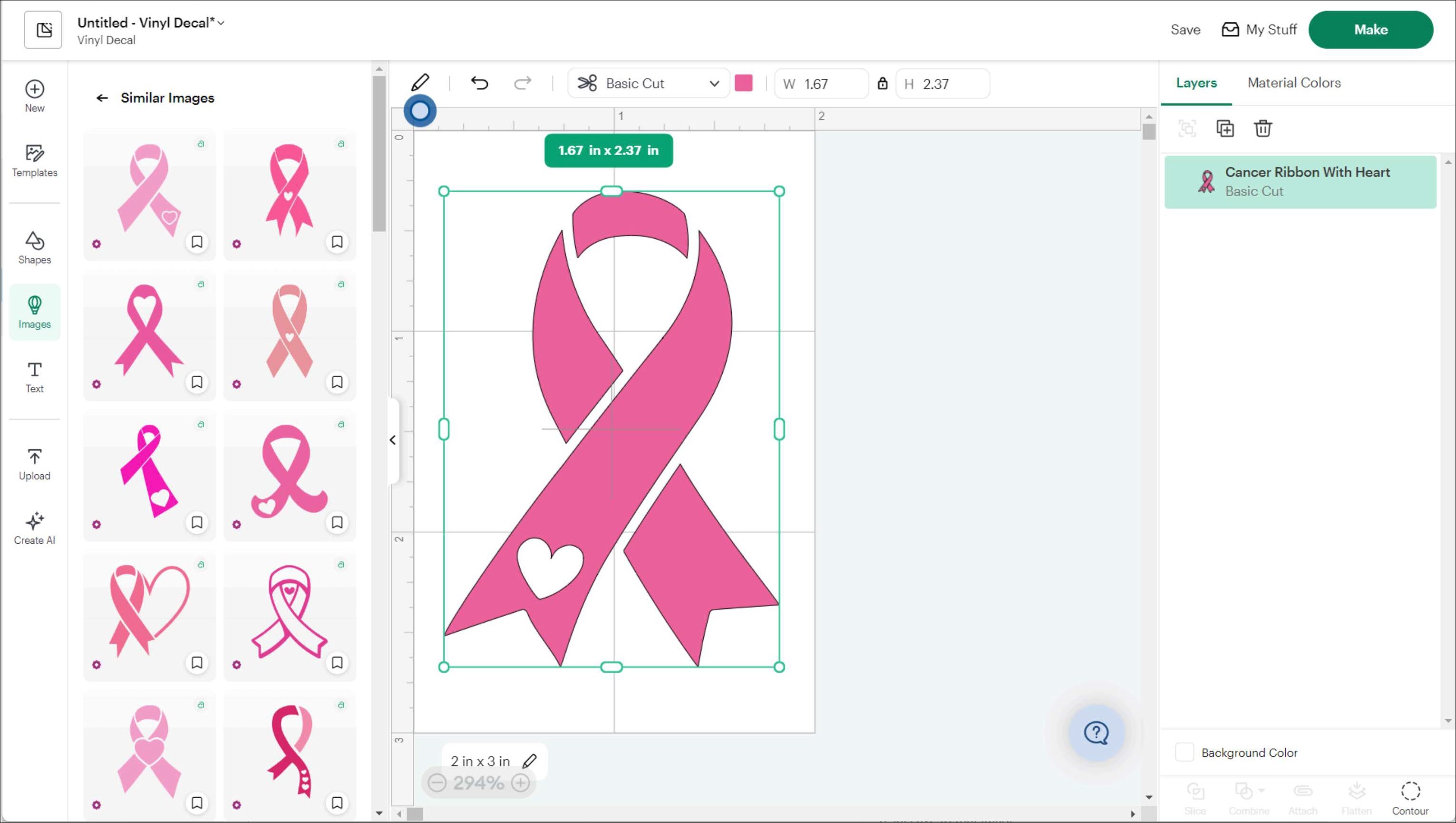This screenshot has width=1456, height=823.
Task: Duplicate the Cancer Ribbon layer
Action: point(1226,128)
